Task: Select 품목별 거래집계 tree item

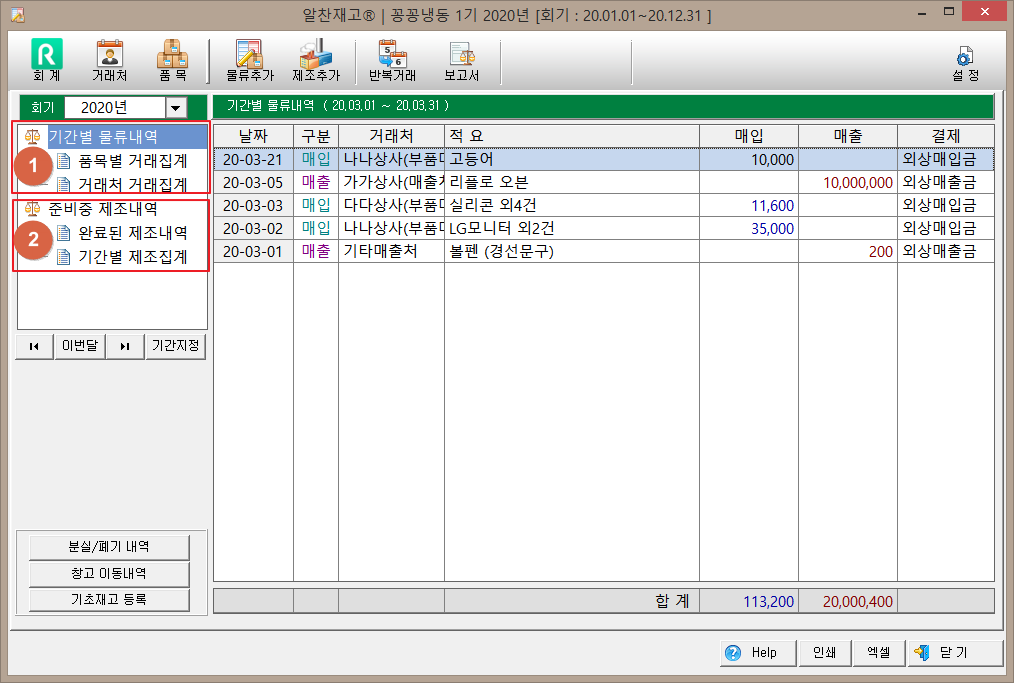Action: click(x=133, y=160)
